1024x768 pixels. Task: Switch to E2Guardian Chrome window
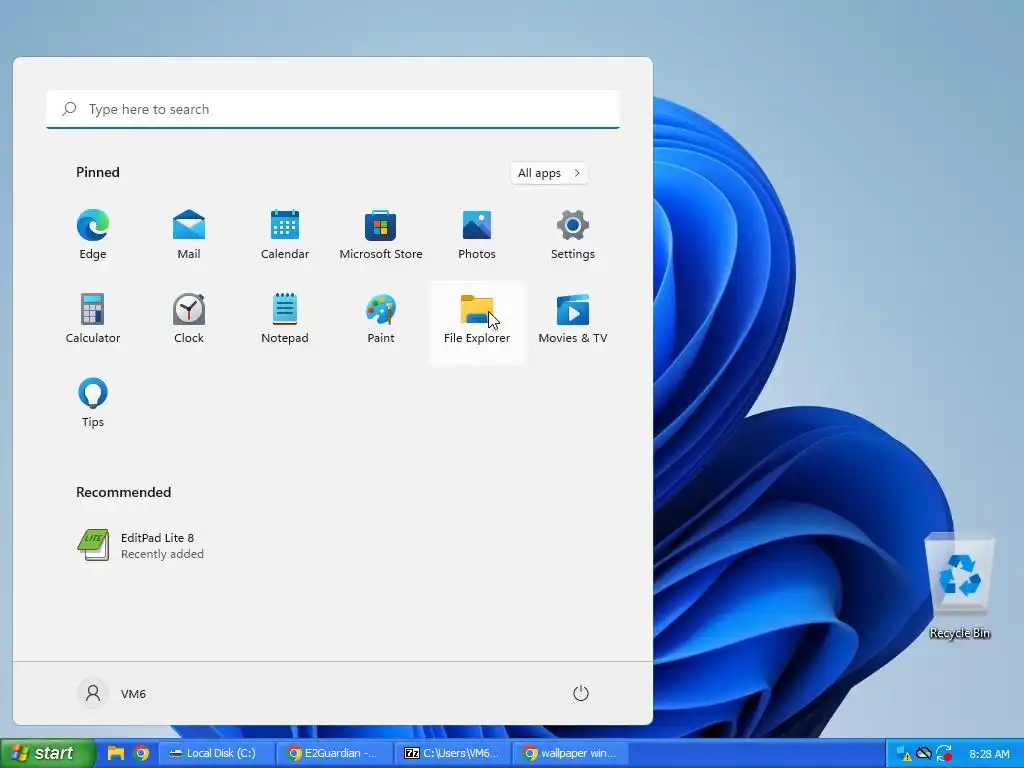(334, 753)
